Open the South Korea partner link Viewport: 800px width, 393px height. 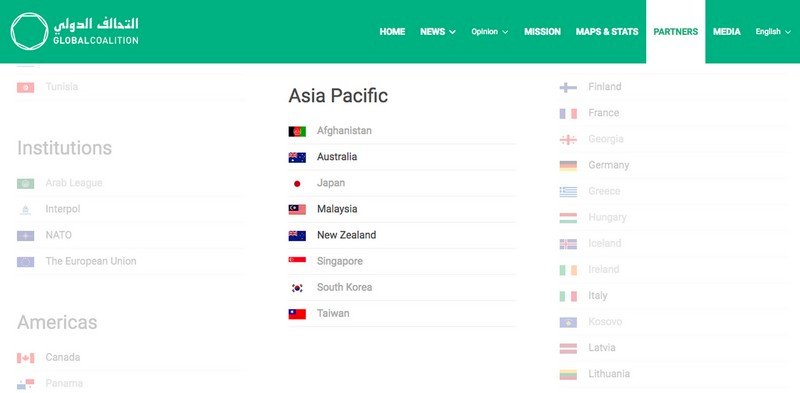[344, 287]
